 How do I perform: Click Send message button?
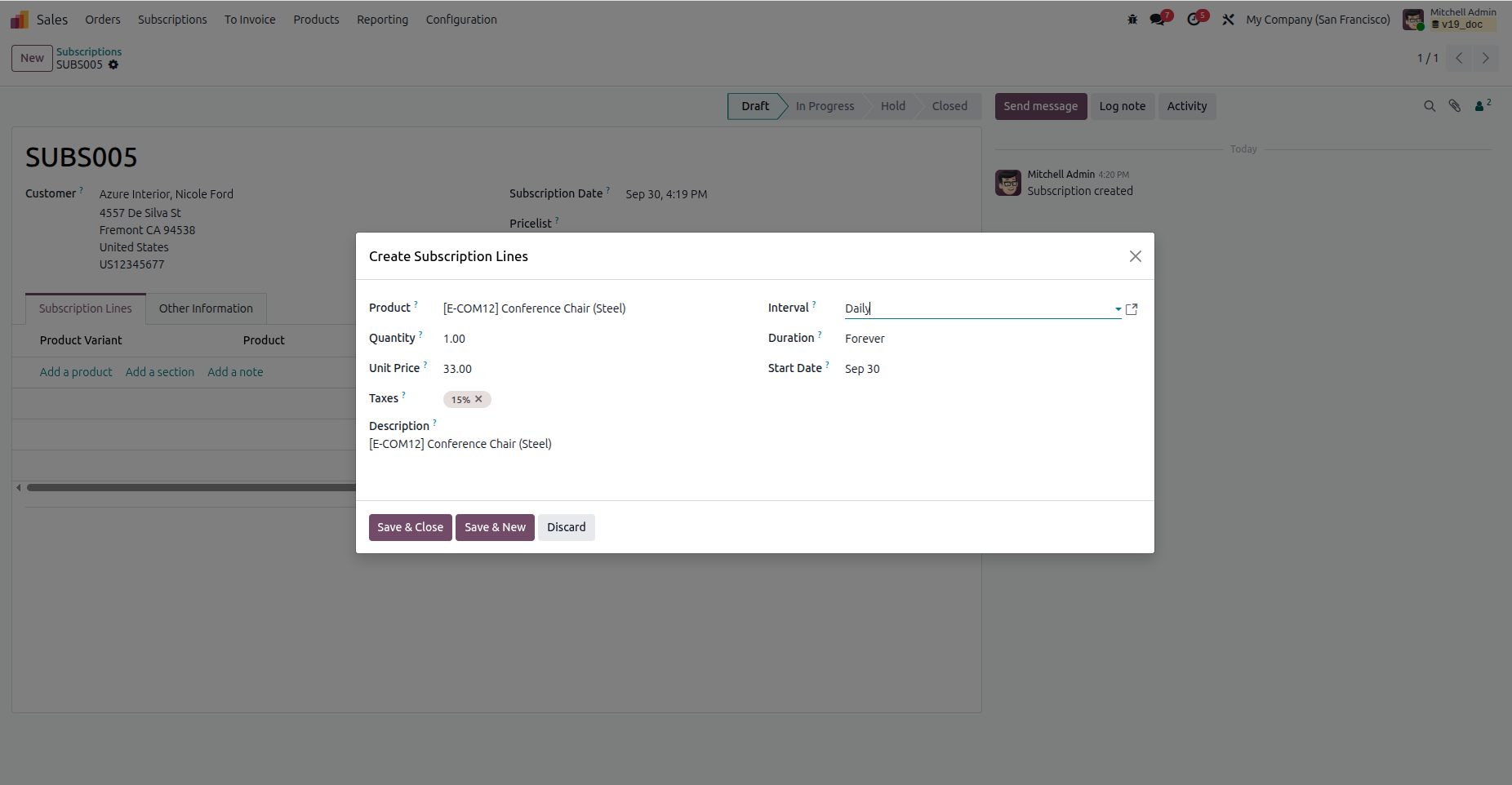(x=1041, y=106)
